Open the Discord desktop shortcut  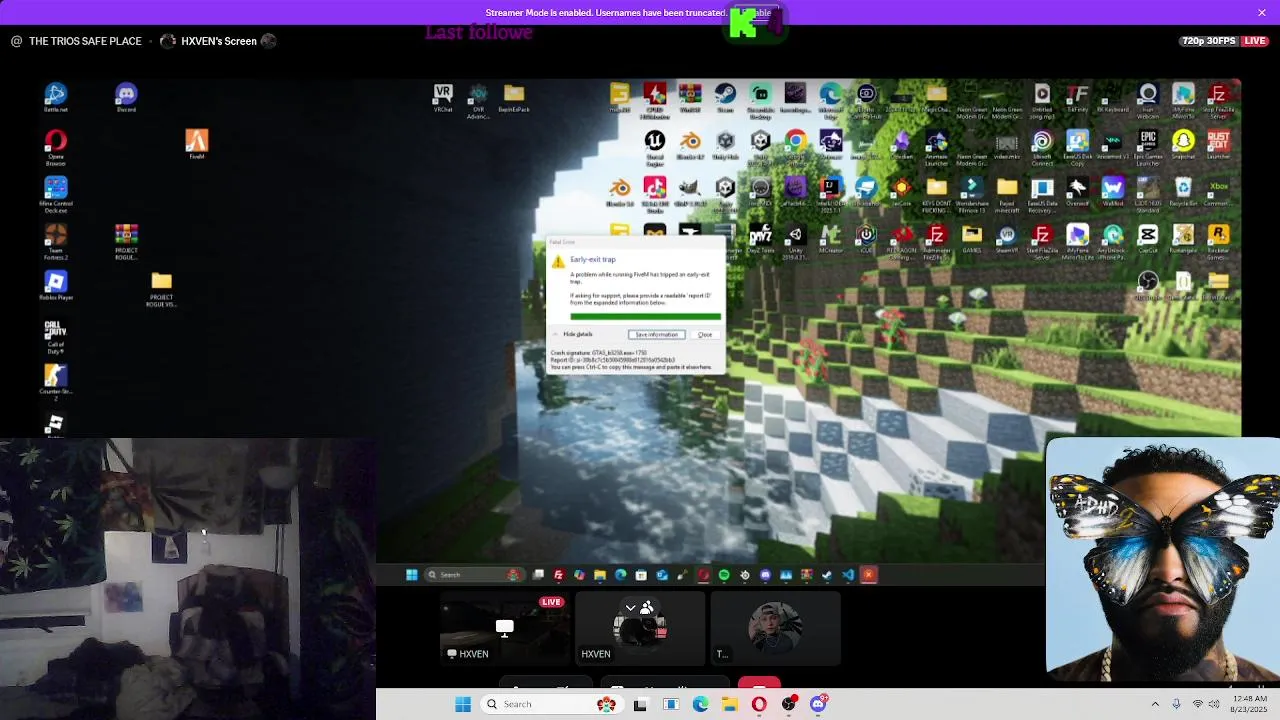click(126, 97)
